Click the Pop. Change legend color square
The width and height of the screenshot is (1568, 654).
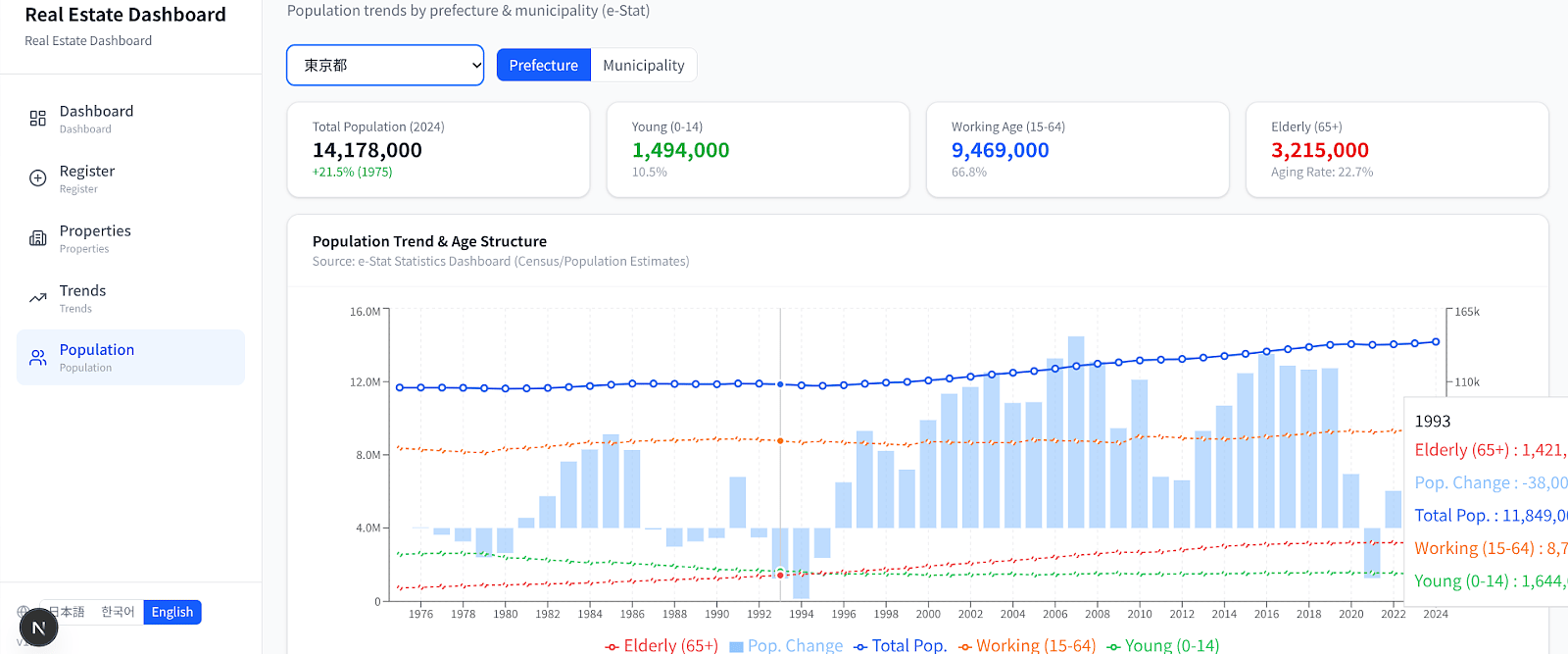pyautogui.click(x=736, y=646)
